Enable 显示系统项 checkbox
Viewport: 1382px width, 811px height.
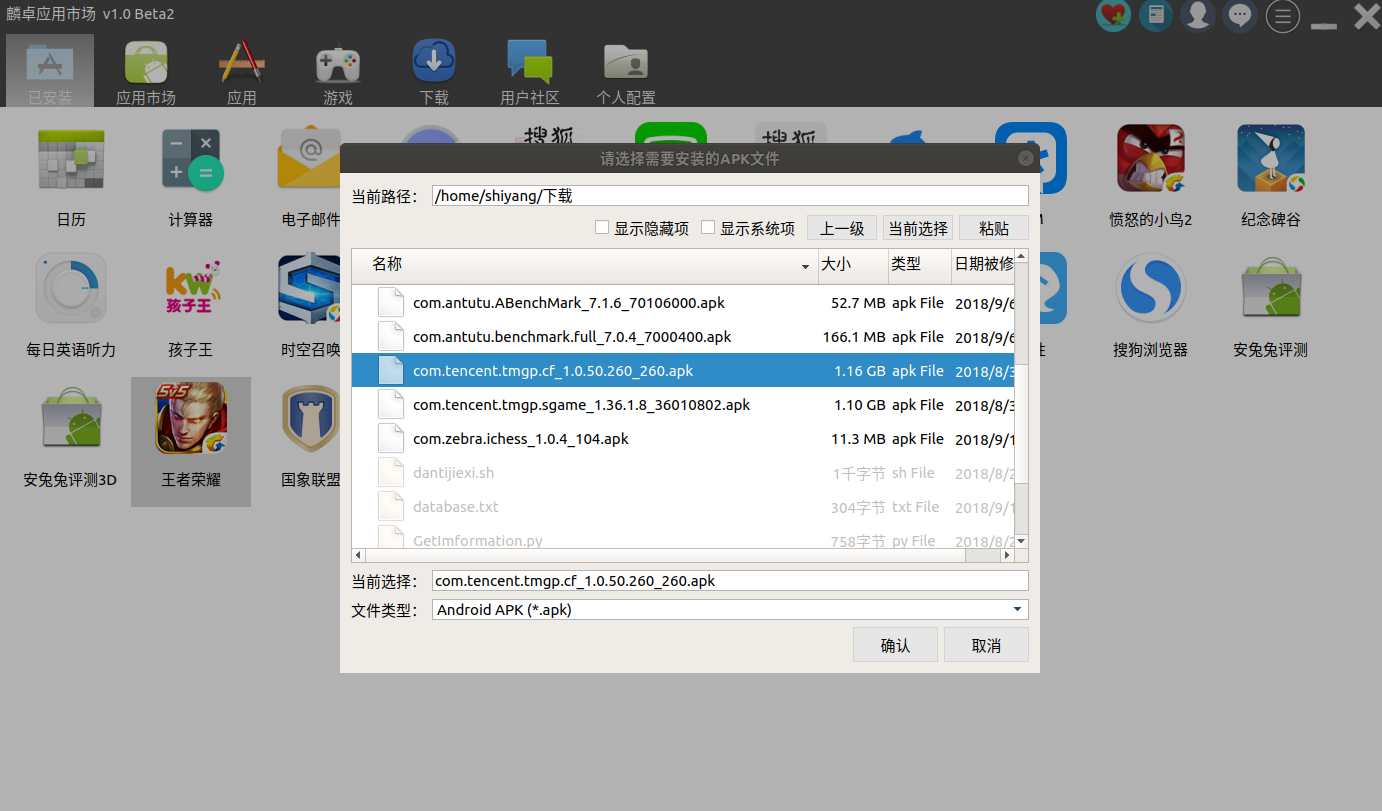click(708, 228)
